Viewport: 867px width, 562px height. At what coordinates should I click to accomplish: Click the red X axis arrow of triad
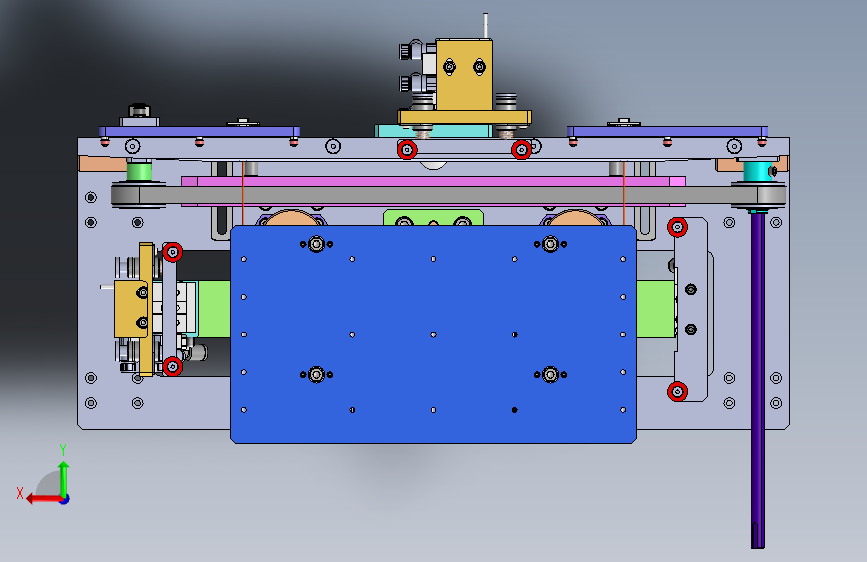[x=43, y=499]
